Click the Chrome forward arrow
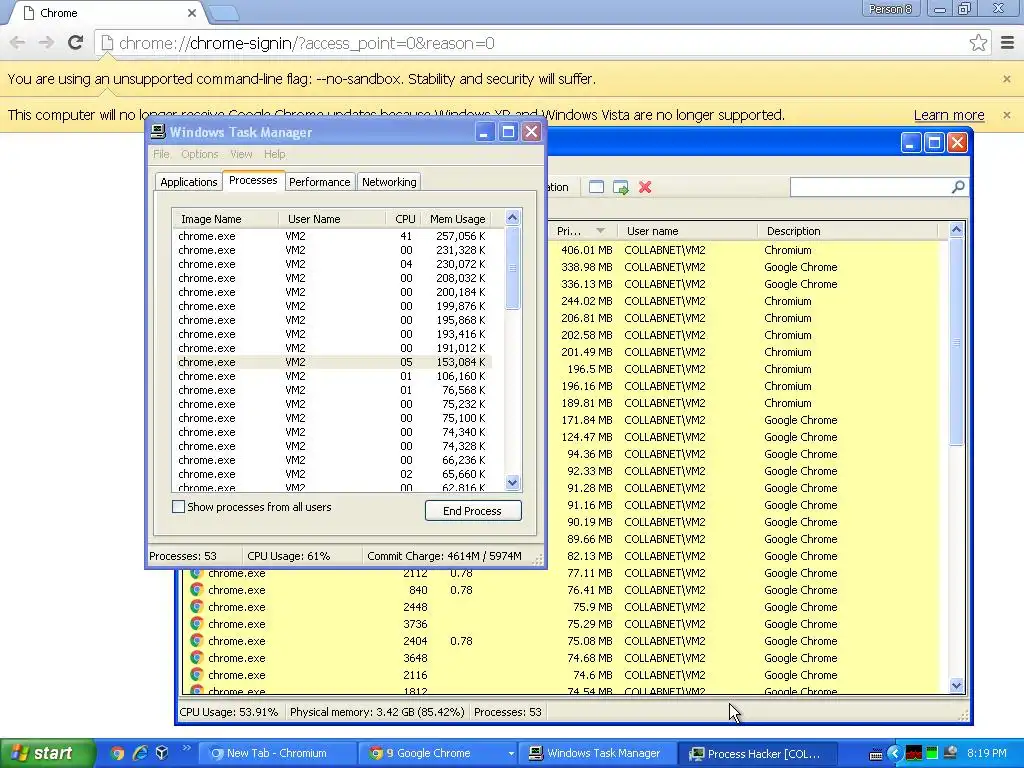 point(46,43)
